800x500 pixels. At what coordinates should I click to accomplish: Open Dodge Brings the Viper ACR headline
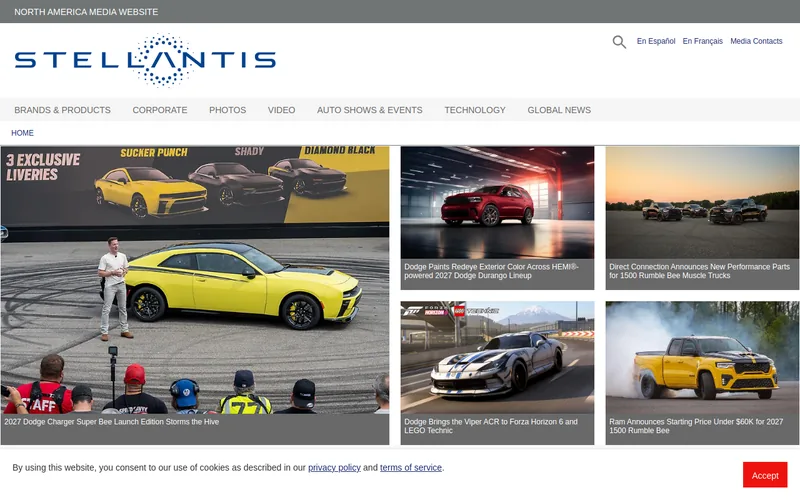491,426
